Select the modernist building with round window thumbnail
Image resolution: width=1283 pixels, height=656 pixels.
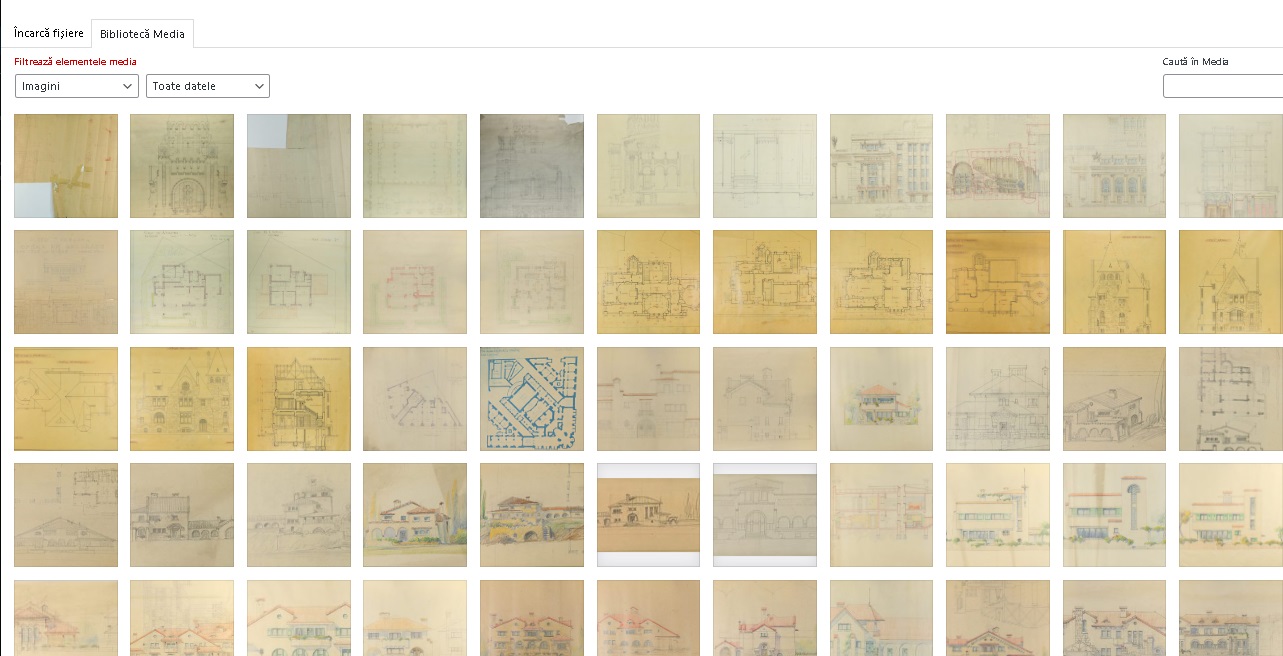click(x=1114, y=515)
